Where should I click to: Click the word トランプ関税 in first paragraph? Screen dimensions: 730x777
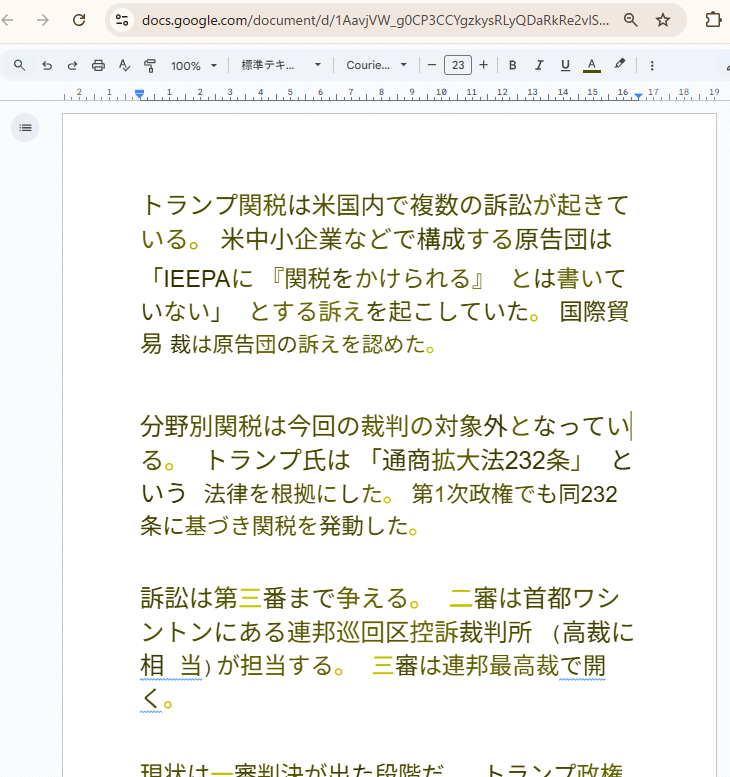215,205
